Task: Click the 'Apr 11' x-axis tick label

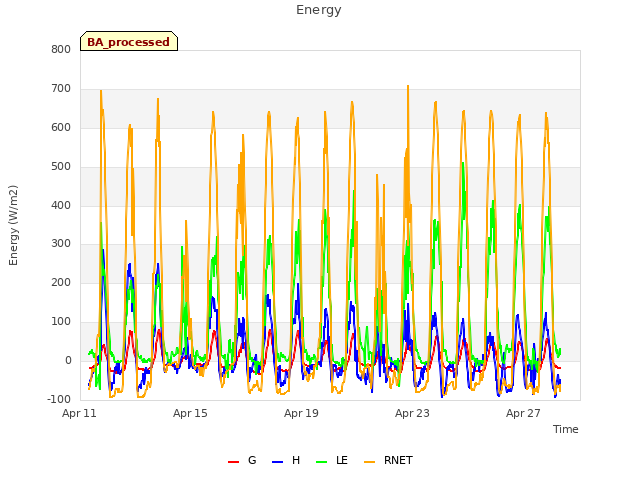Action: click(x=79, y=413)
